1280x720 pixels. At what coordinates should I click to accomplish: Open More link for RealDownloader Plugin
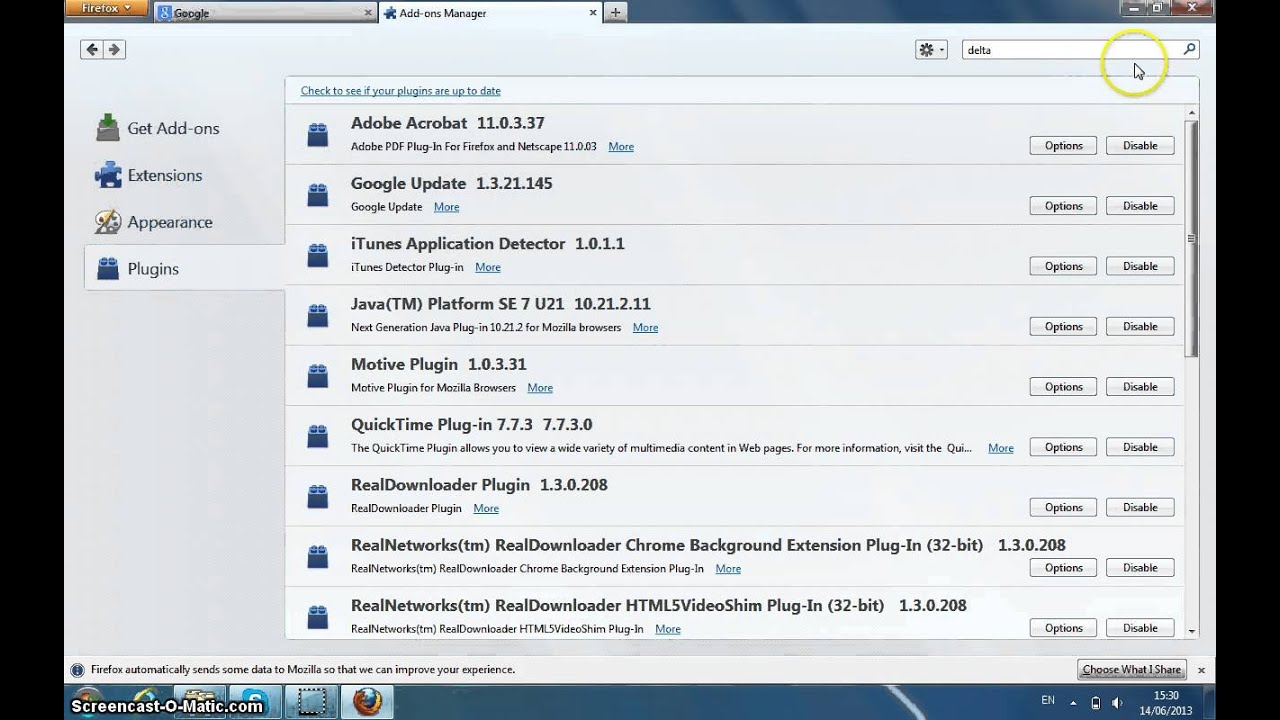click(486, 508)
